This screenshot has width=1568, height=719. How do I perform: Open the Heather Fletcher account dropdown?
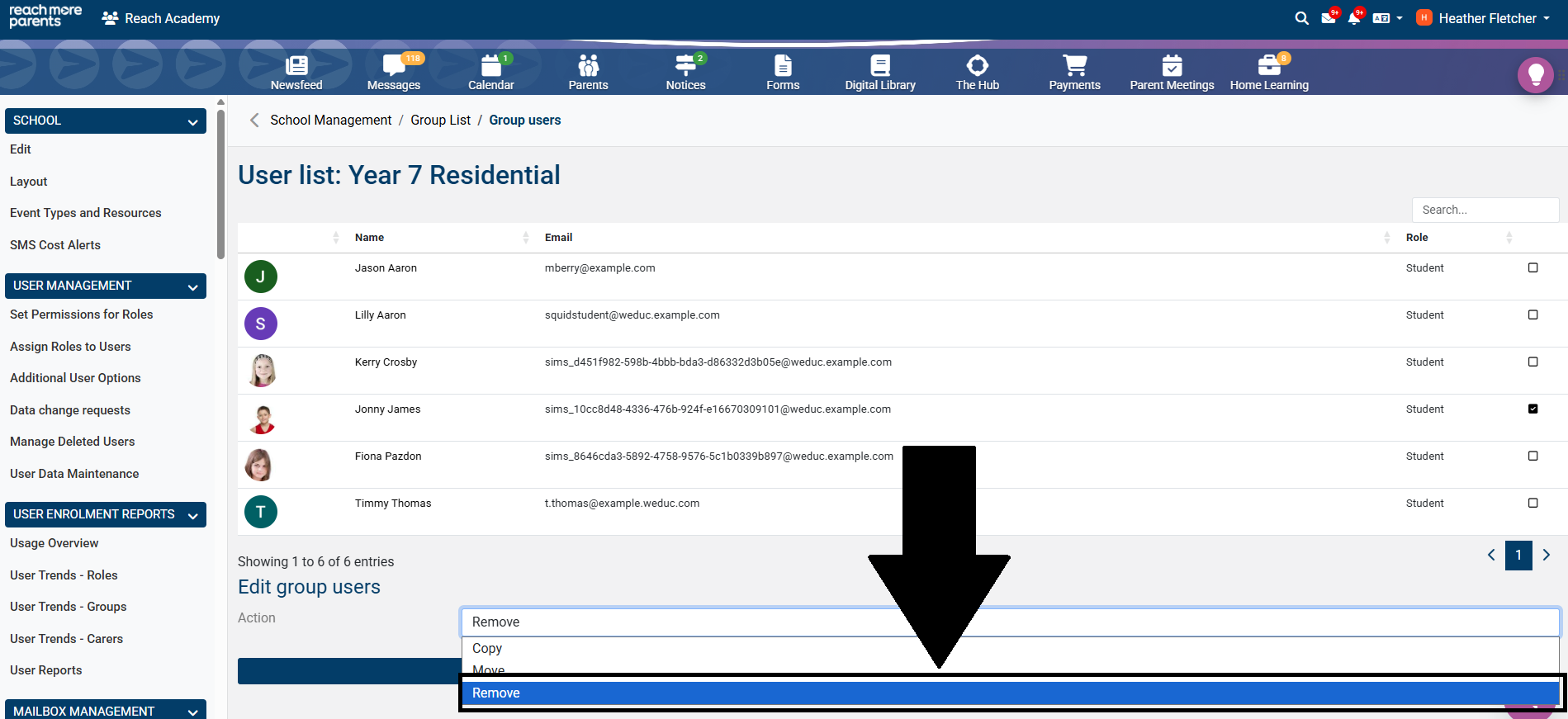point(1488,18)
